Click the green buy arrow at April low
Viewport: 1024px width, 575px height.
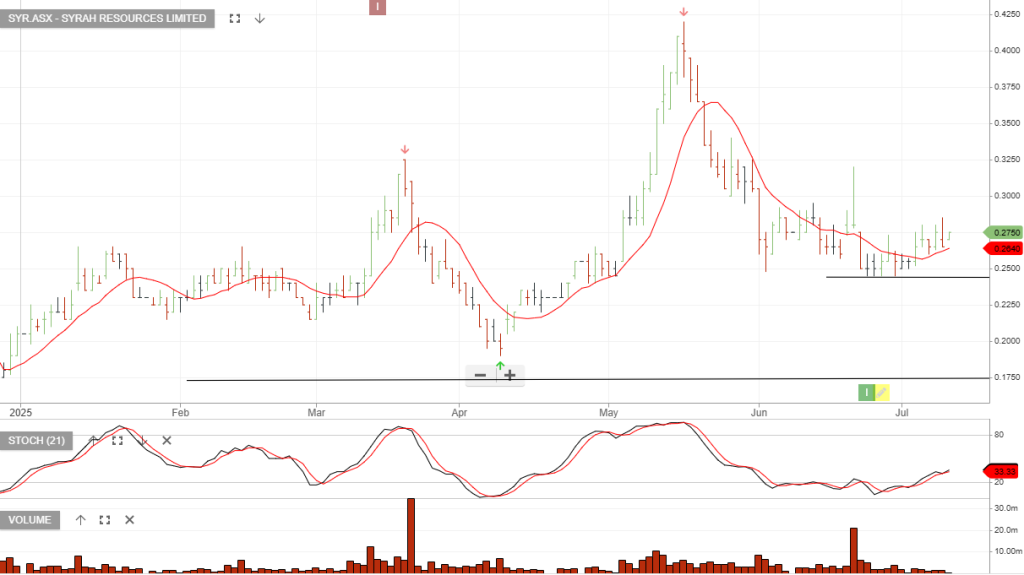coord(500,366)
